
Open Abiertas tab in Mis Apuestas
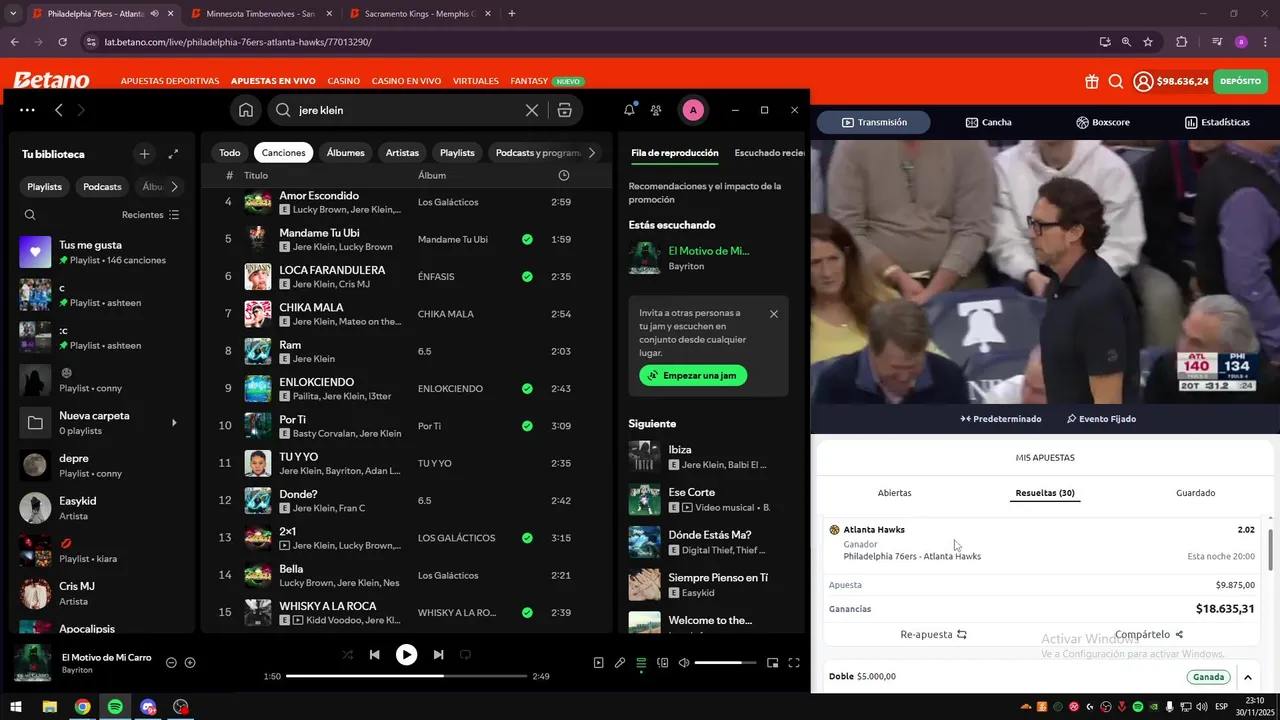pyautogui.click(x=894, y=493)
